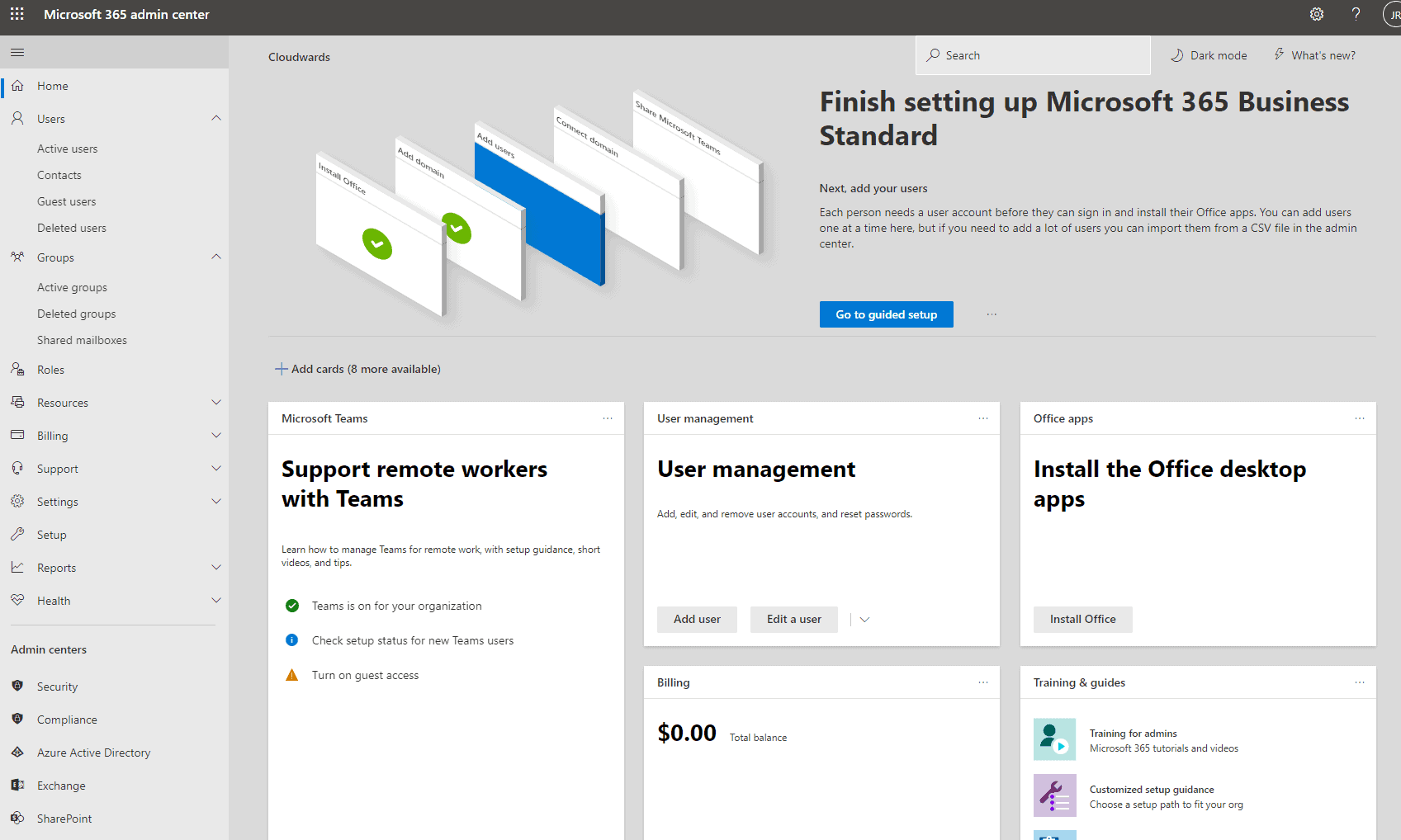Click the Install Office button
This screenshot has width=1401, height=840.
[1083, 620]
